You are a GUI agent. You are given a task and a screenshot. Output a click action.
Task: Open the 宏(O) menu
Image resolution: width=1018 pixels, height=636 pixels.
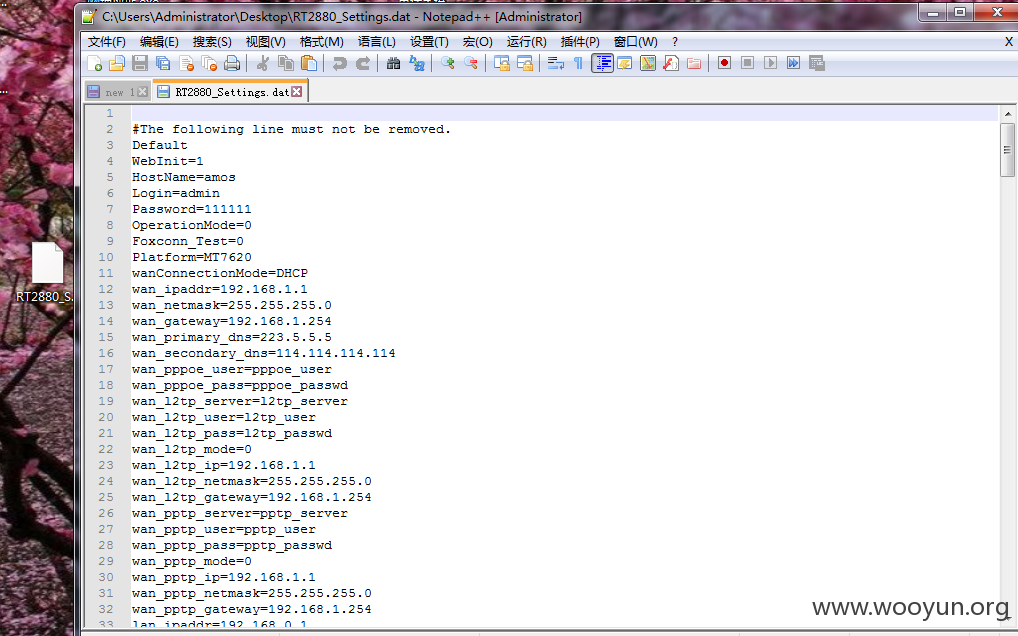[477, 42]
